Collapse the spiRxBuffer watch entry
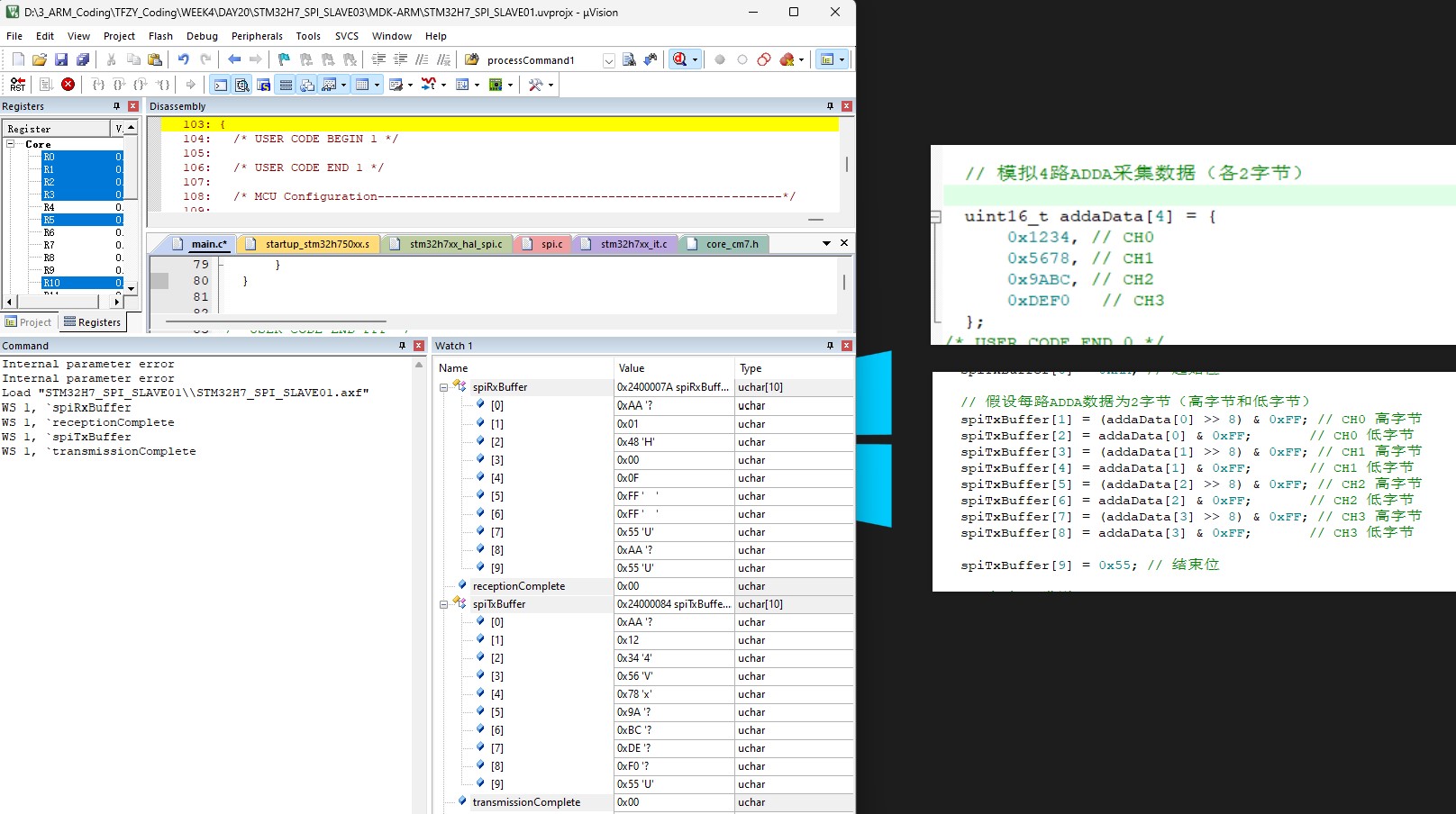This screenshot has height=814, width=1456. (443, 387)
